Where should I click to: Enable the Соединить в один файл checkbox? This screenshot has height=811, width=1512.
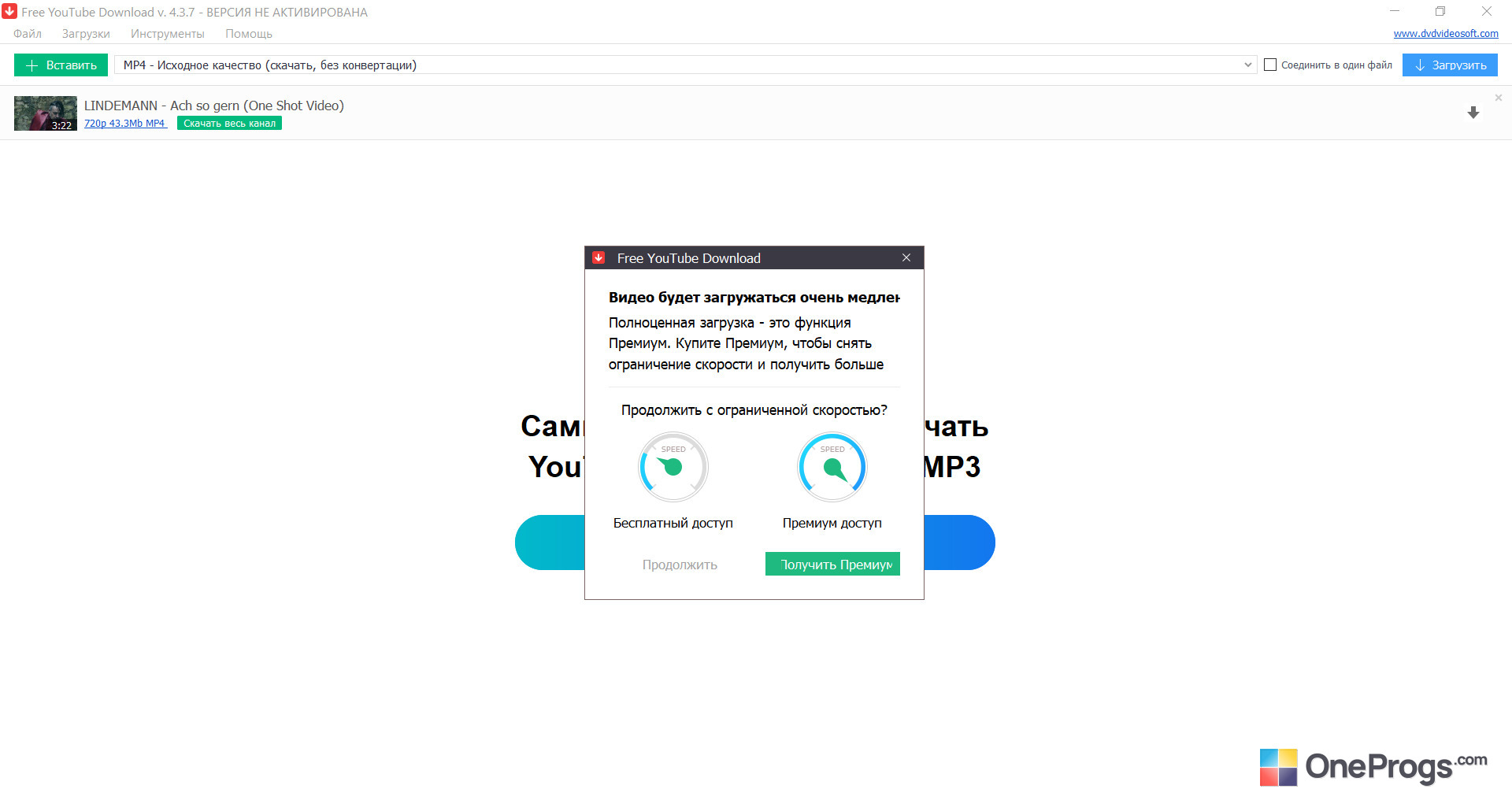[x=1270, y=65]
